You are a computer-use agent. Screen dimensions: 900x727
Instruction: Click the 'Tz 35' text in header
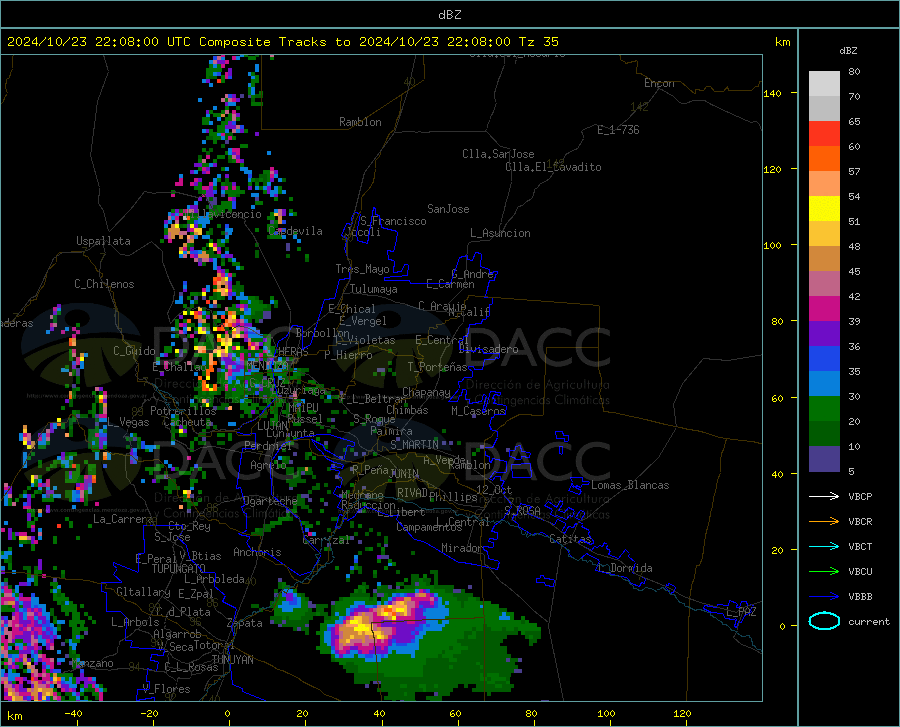[539, 42]
